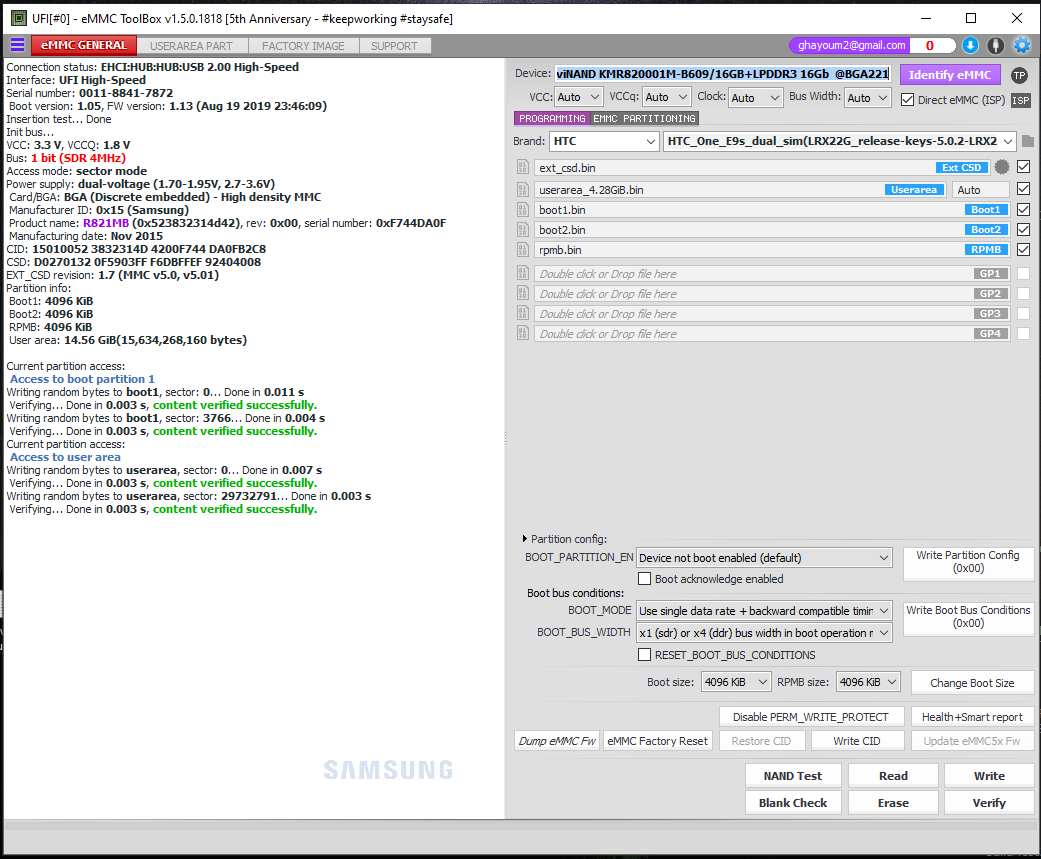Uncheck the boot2.bin row checkbox
Image resolution: width=1041 pixels, height=859 pixels.
click(x=1024, y=230)
